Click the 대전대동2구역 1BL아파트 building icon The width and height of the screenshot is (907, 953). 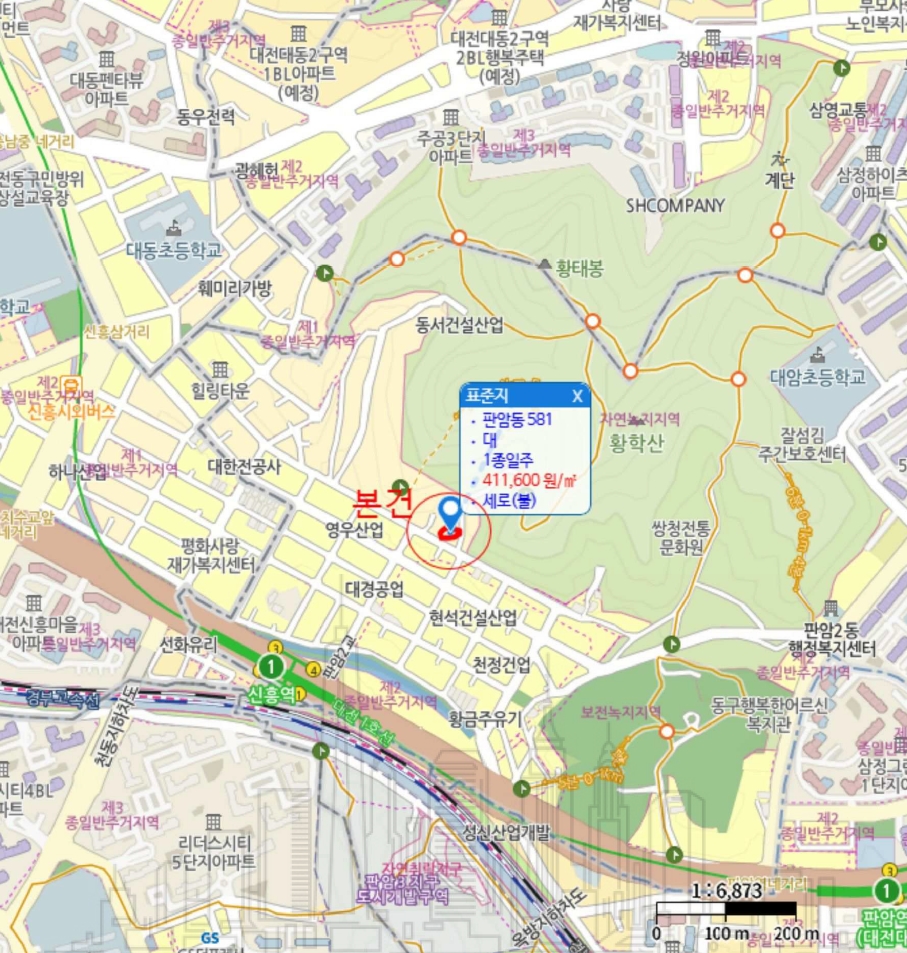point(298,33)
